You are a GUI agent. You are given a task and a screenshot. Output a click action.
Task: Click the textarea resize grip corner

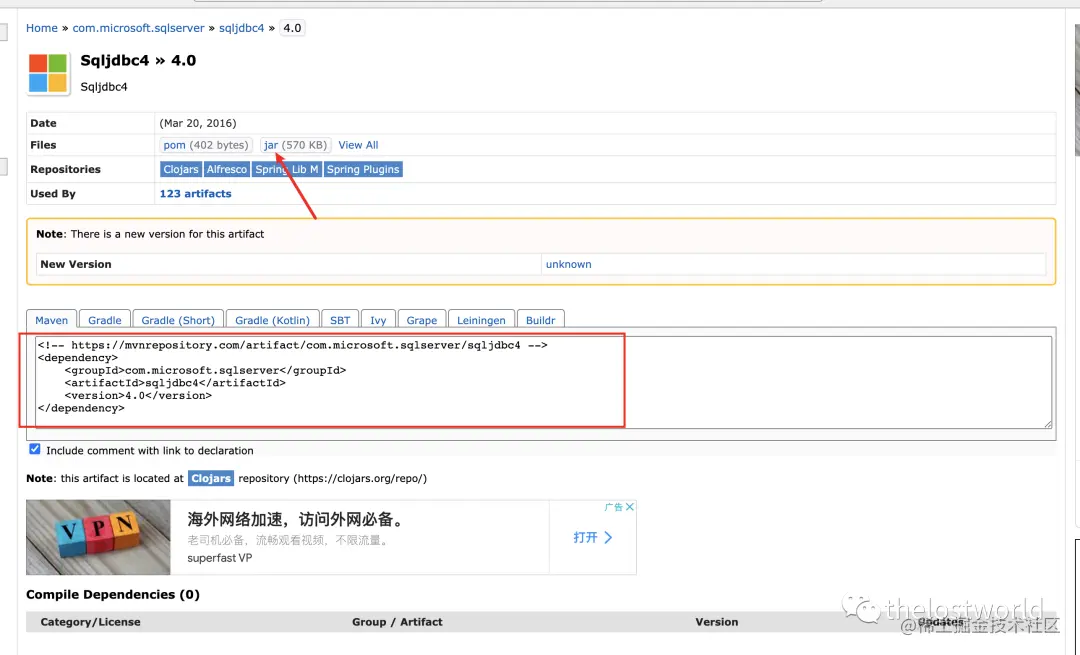(1048, 424)
